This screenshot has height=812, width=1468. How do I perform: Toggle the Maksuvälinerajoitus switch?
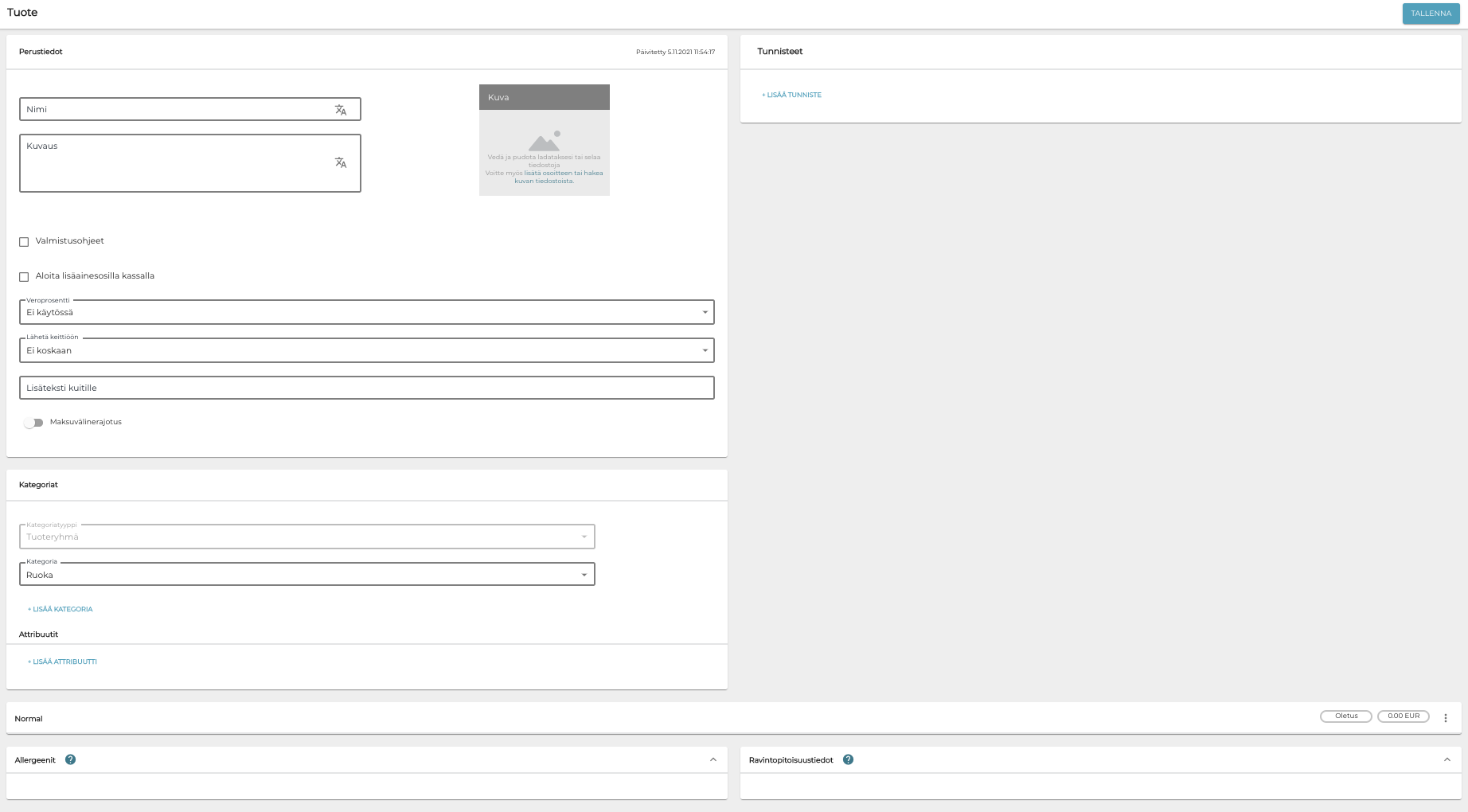(33, 423)
